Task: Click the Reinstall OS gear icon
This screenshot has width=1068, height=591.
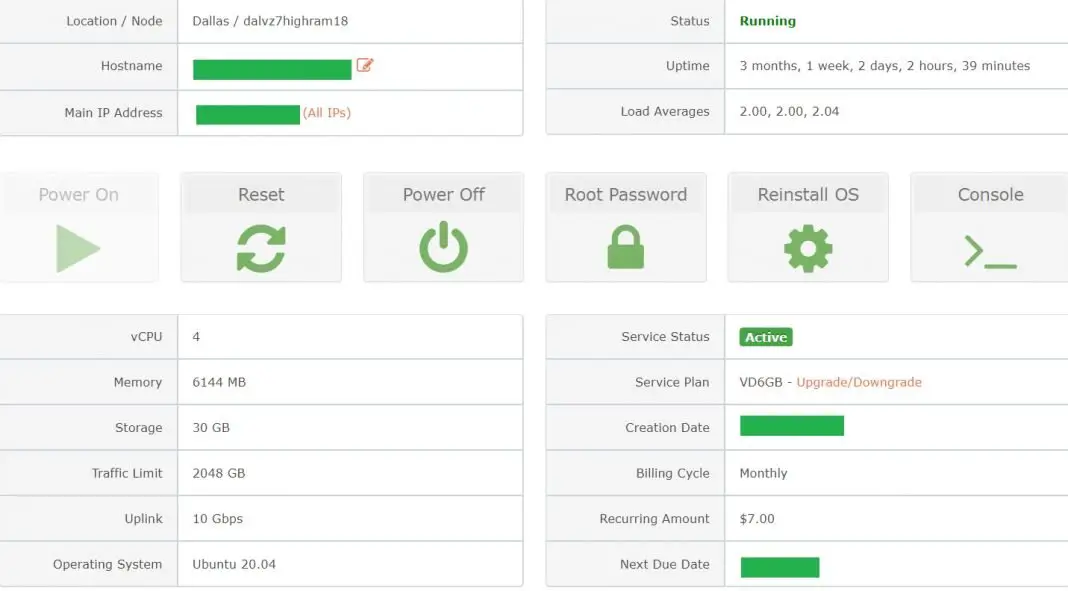Action: pos(808,248)
